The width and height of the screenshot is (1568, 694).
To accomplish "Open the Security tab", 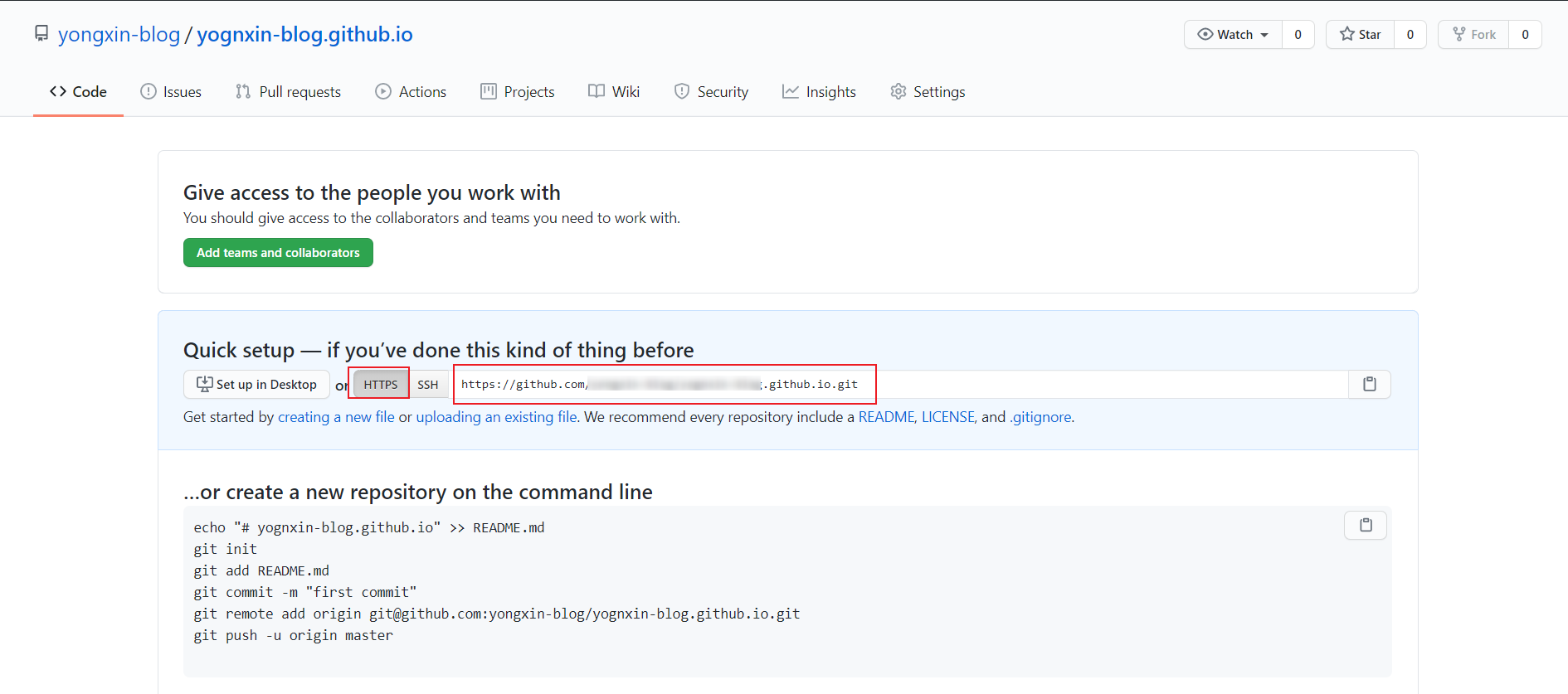I will point(711,92).
